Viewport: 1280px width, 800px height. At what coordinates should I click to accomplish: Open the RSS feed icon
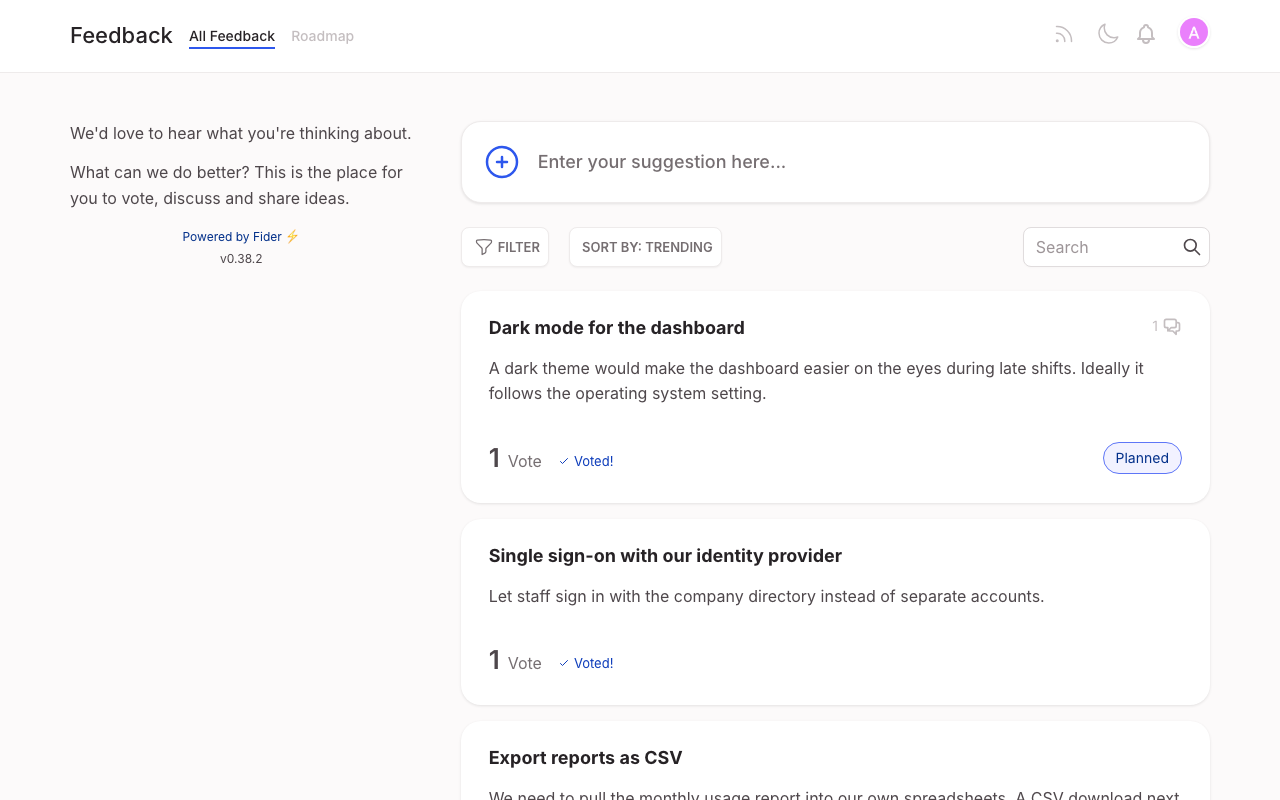tap(1064, 35)
